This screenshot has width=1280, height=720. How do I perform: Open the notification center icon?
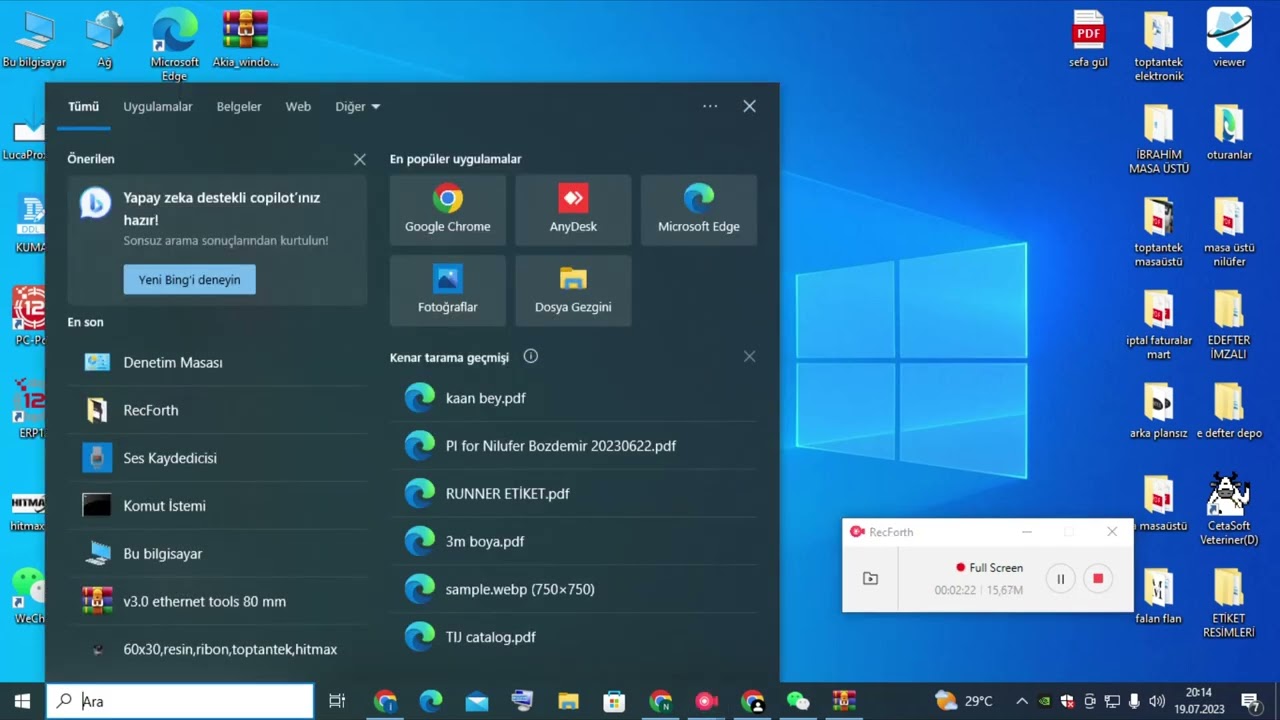tap(1250, 701)
